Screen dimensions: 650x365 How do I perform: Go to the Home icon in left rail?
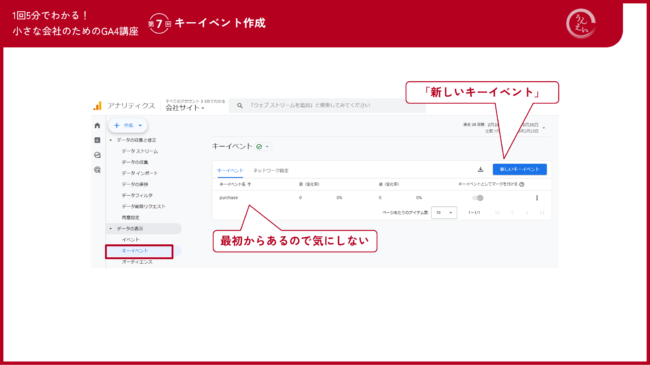pyautogui.click(x=97, y=125)
